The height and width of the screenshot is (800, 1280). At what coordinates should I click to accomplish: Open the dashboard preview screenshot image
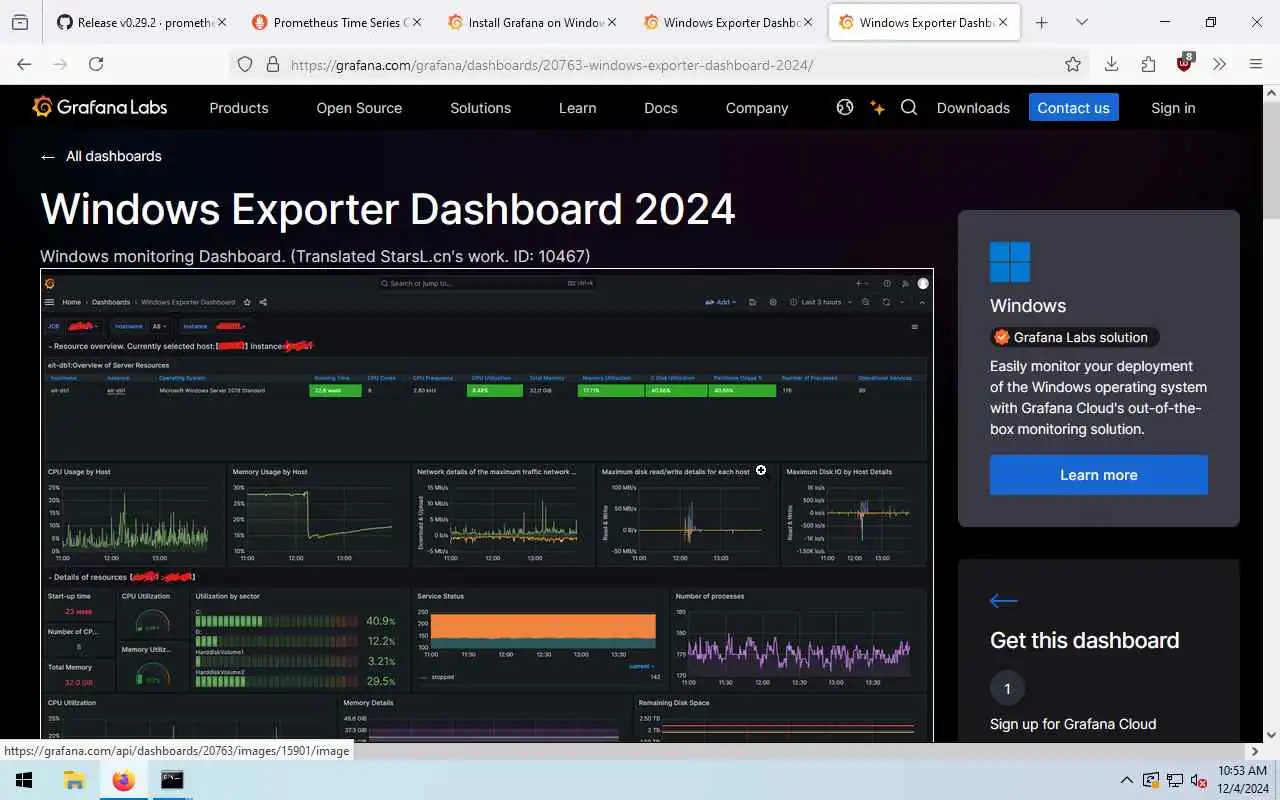487,505
